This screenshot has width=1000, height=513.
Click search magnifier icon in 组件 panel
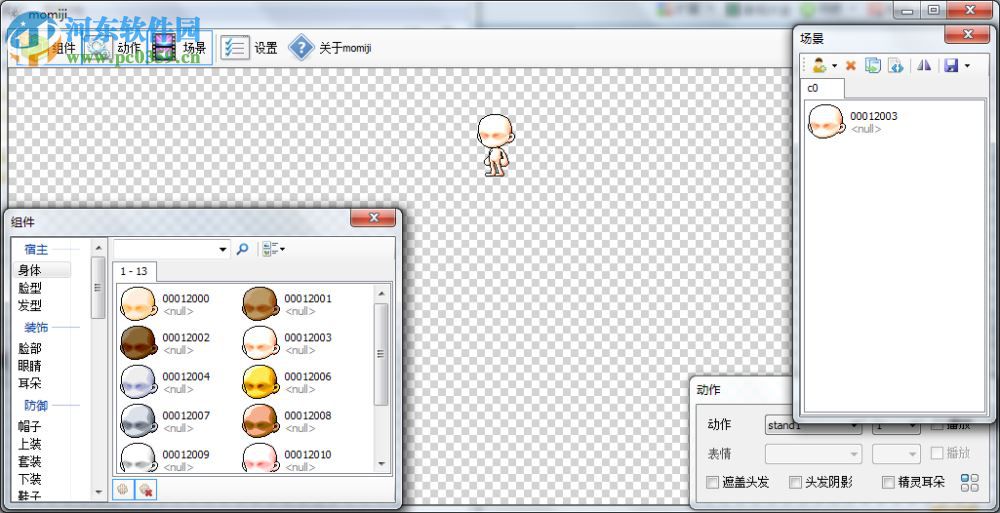coord(242,249)
